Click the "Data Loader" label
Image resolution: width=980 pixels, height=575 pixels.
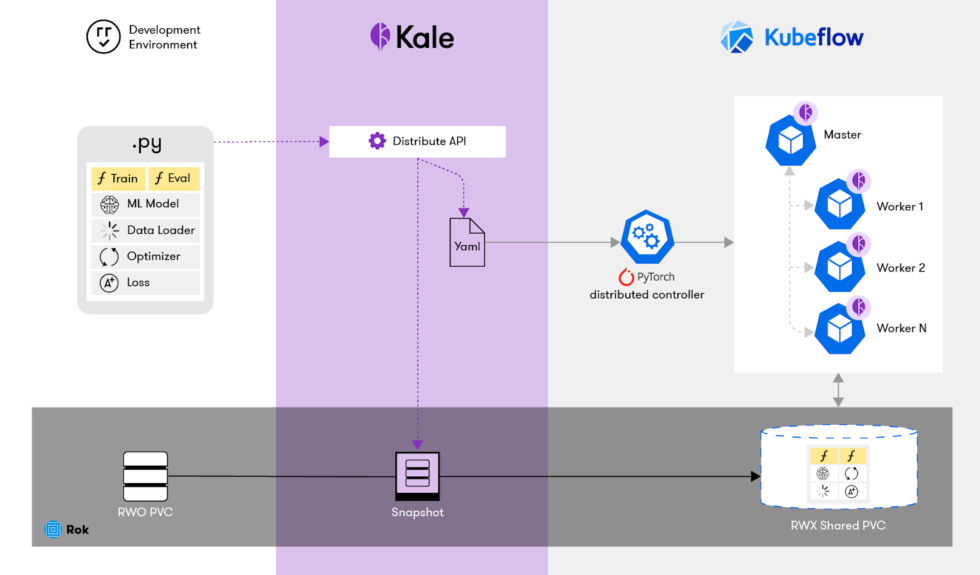coord(161,230)
